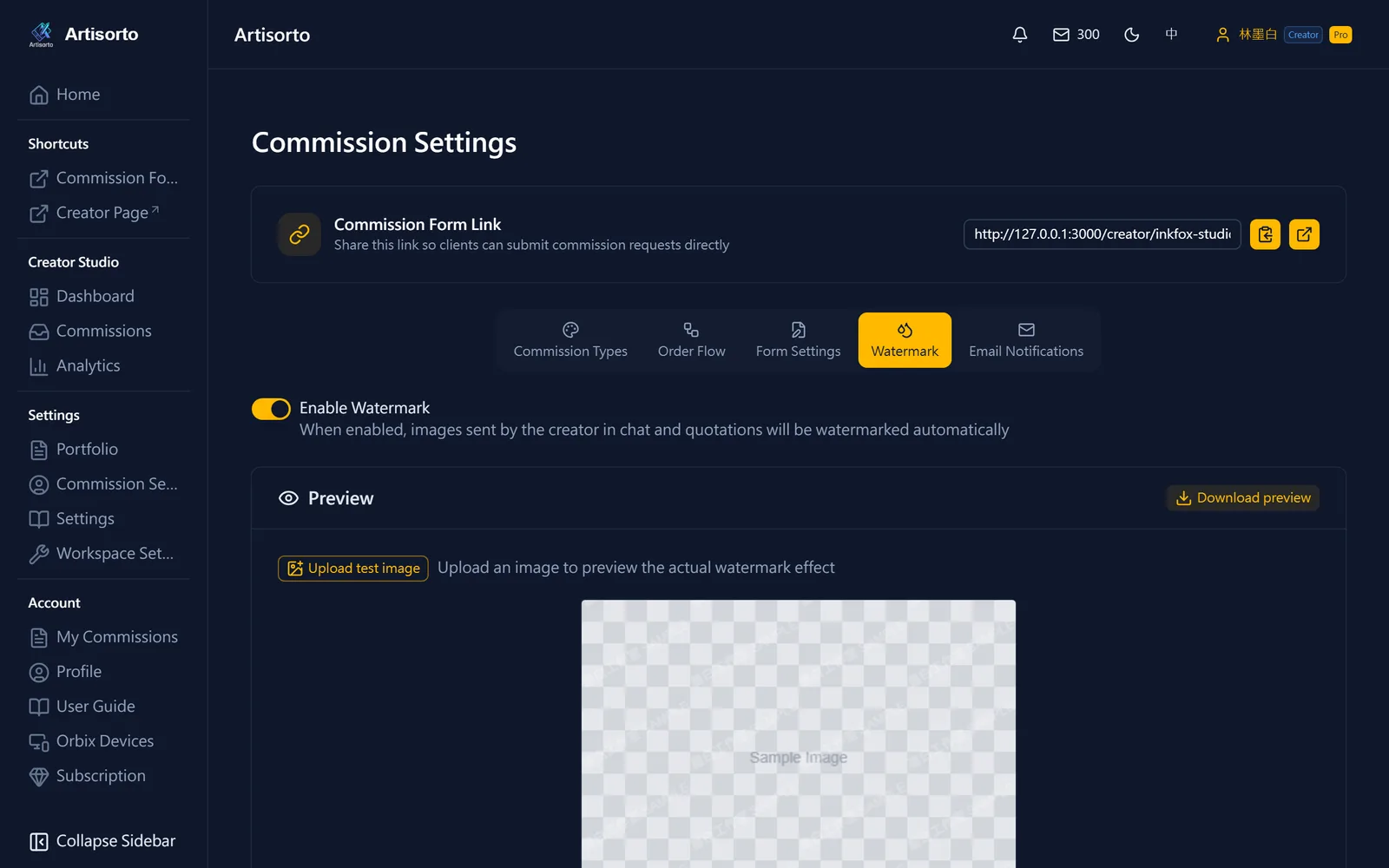1389x868 pixels.
Task: Switch to the Order Flow tab
Action: 692,340
